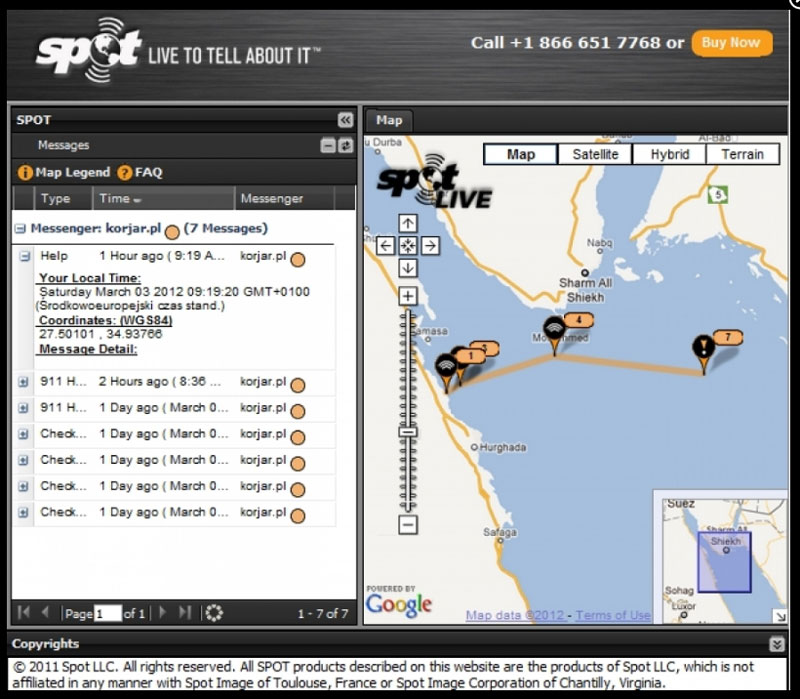The image size is (800, 699).
Task: Expand the 911 message from 1 Day ago
Action: coord(23,408)
